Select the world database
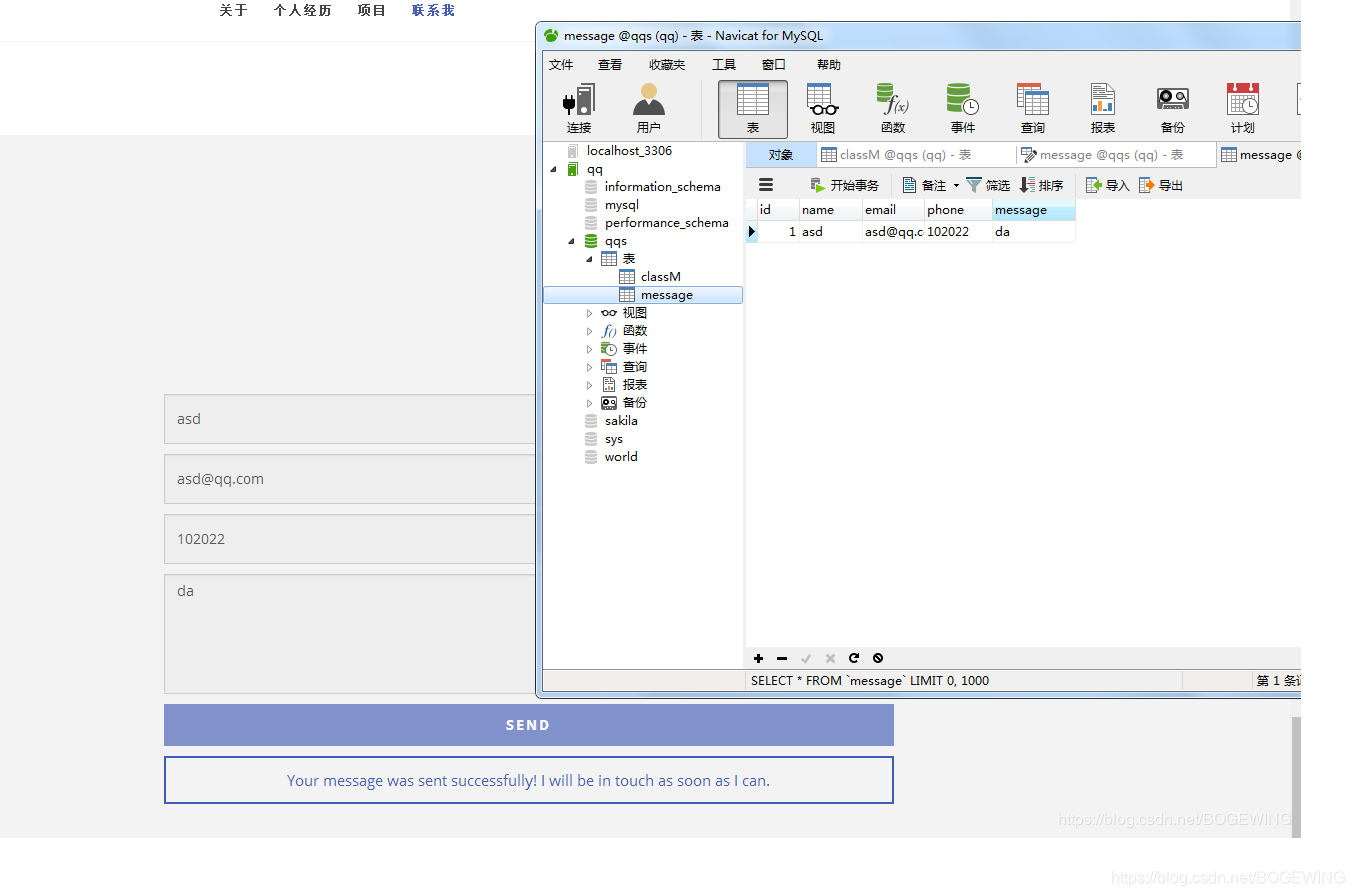Viewport: 1354px width, 896px height. (x=621, y=457)
